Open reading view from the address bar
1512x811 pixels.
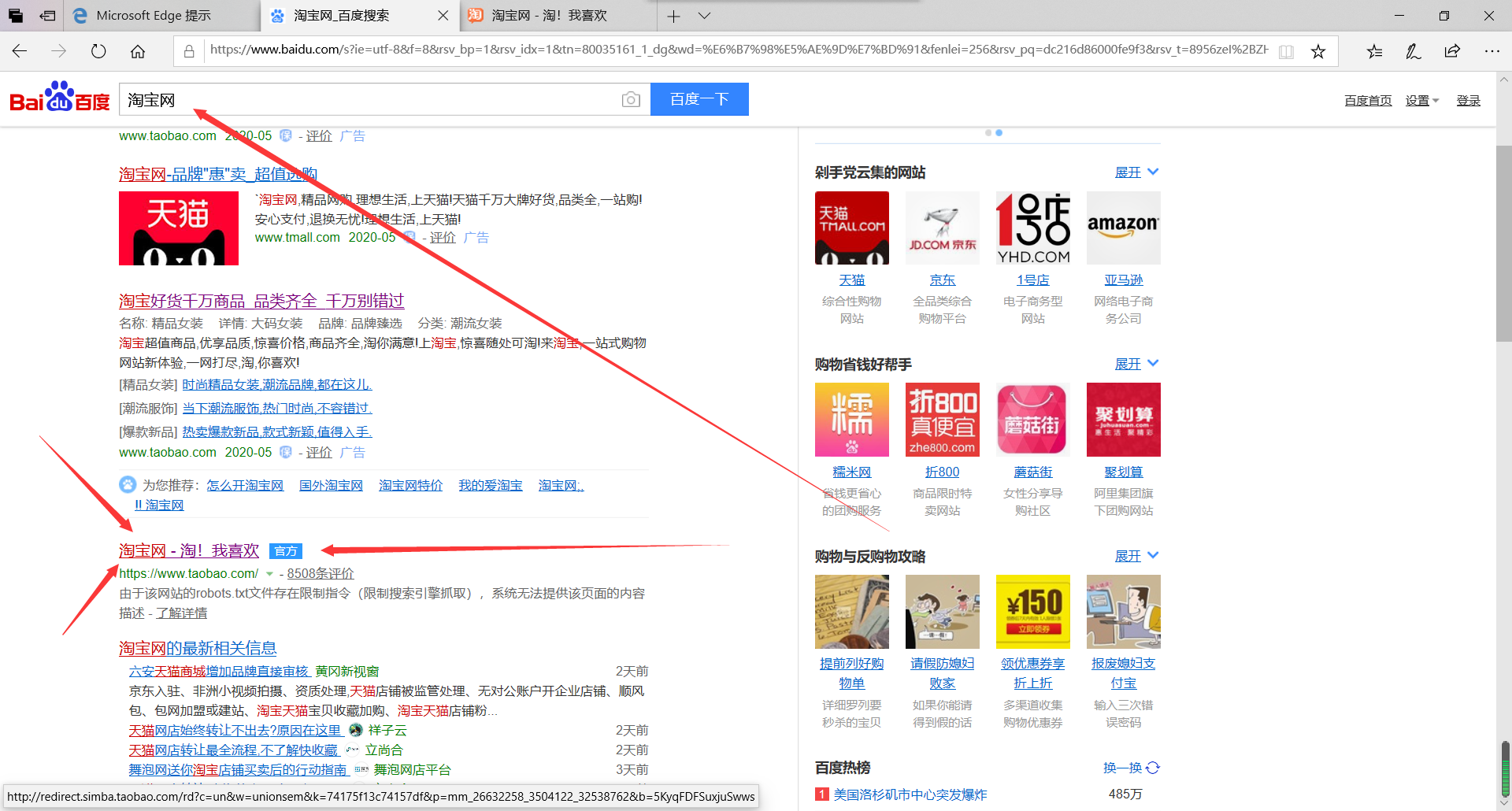pos(1287,50)
